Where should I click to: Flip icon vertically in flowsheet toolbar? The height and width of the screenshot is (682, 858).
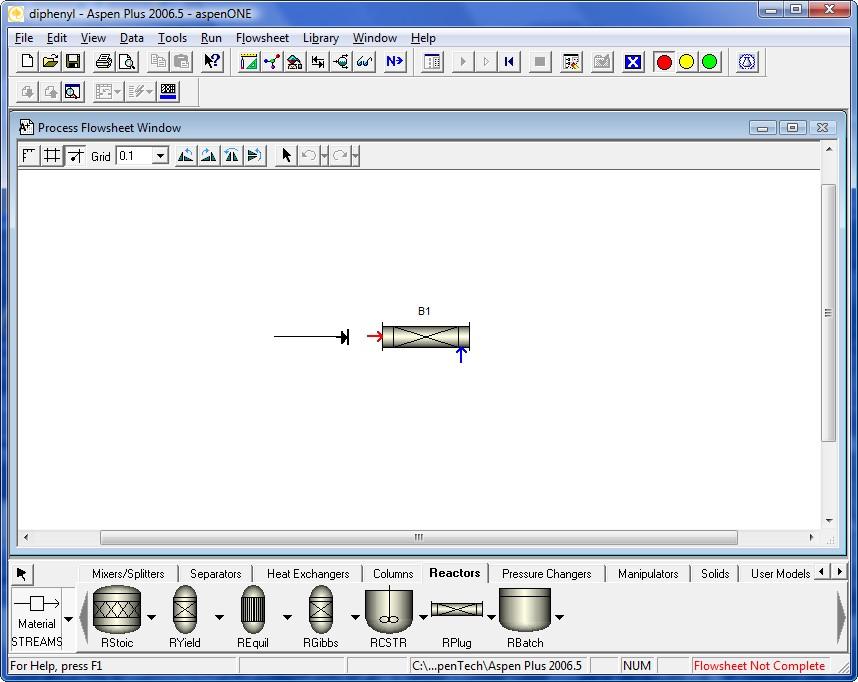(x=254, y=155)
